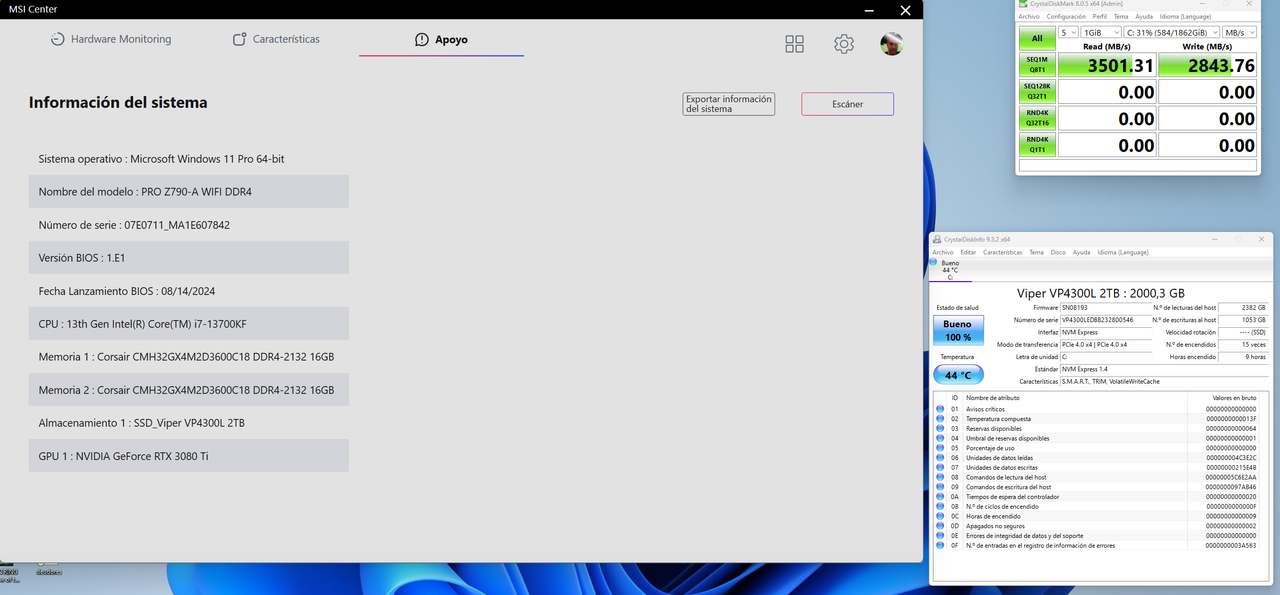Expand the 1GiB test size dropdown
1280x595 pixels.
click(1101, 33)
